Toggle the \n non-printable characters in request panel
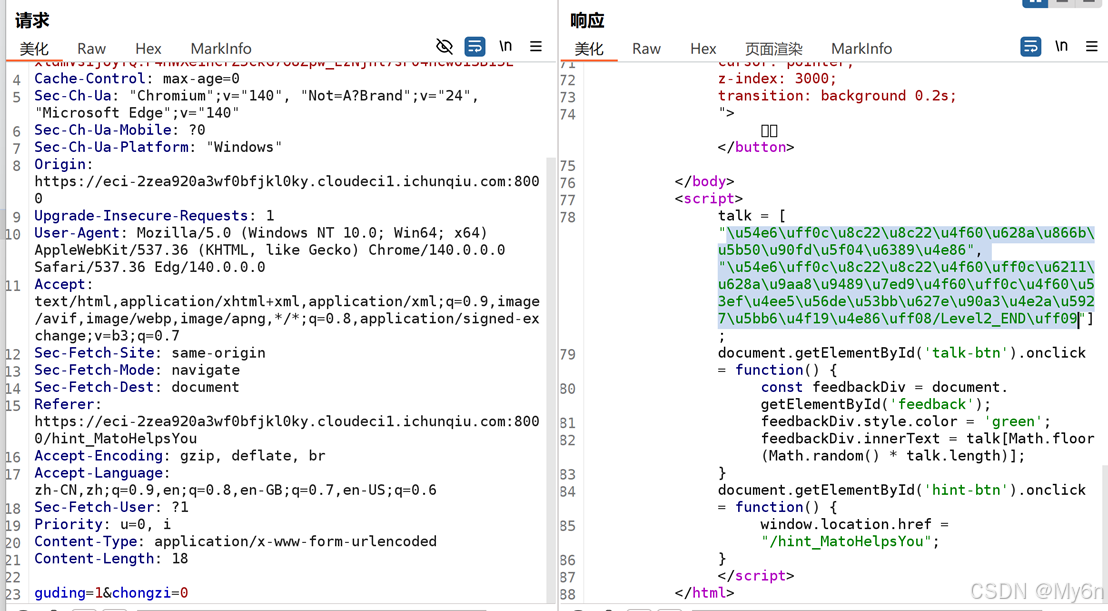The height and width of the screenshot is (611, 1108). click(x=506, y=47)
